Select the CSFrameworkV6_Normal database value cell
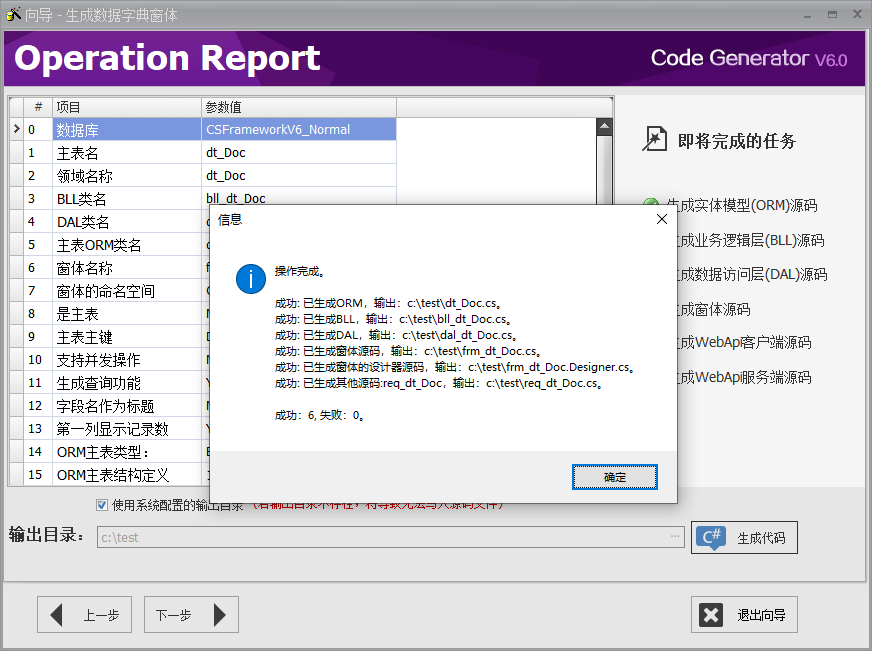This screenshot has height=651, width=872. point(298,130)
